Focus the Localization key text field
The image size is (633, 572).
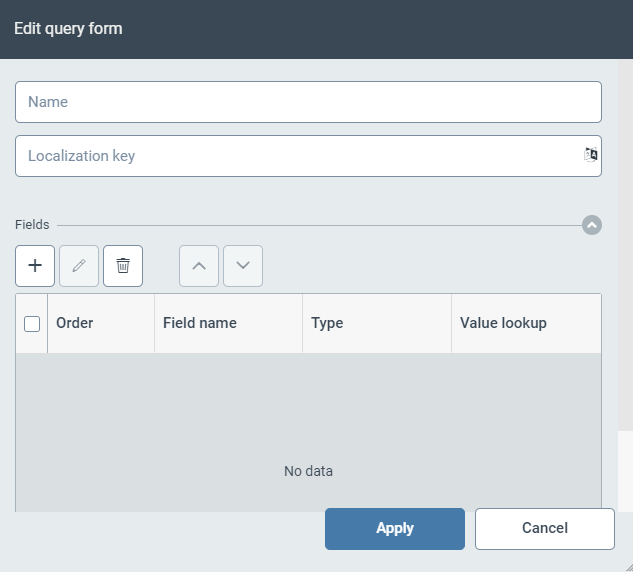click(298, 156)
